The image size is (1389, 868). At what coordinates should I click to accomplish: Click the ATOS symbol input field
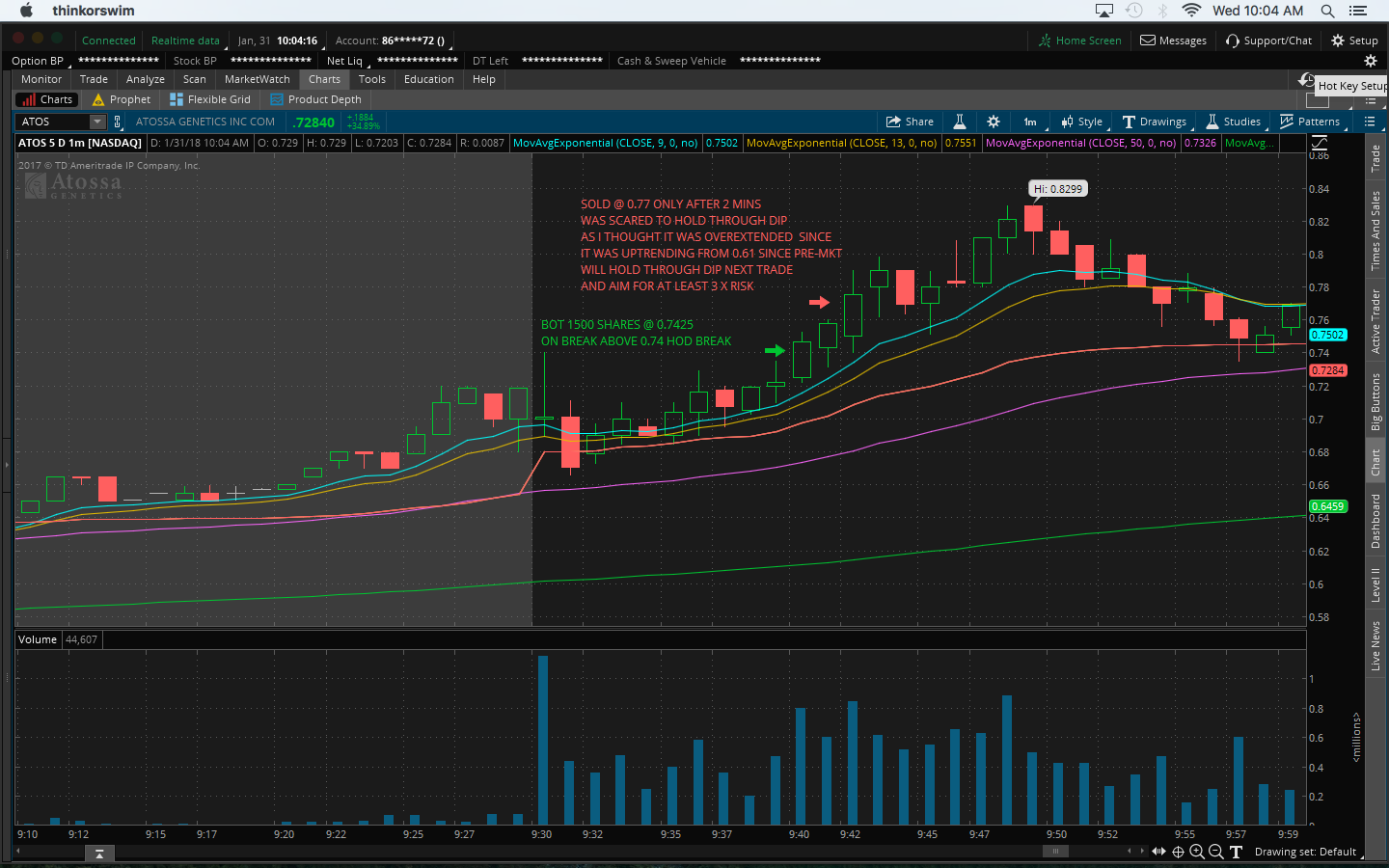pos(54,122)
